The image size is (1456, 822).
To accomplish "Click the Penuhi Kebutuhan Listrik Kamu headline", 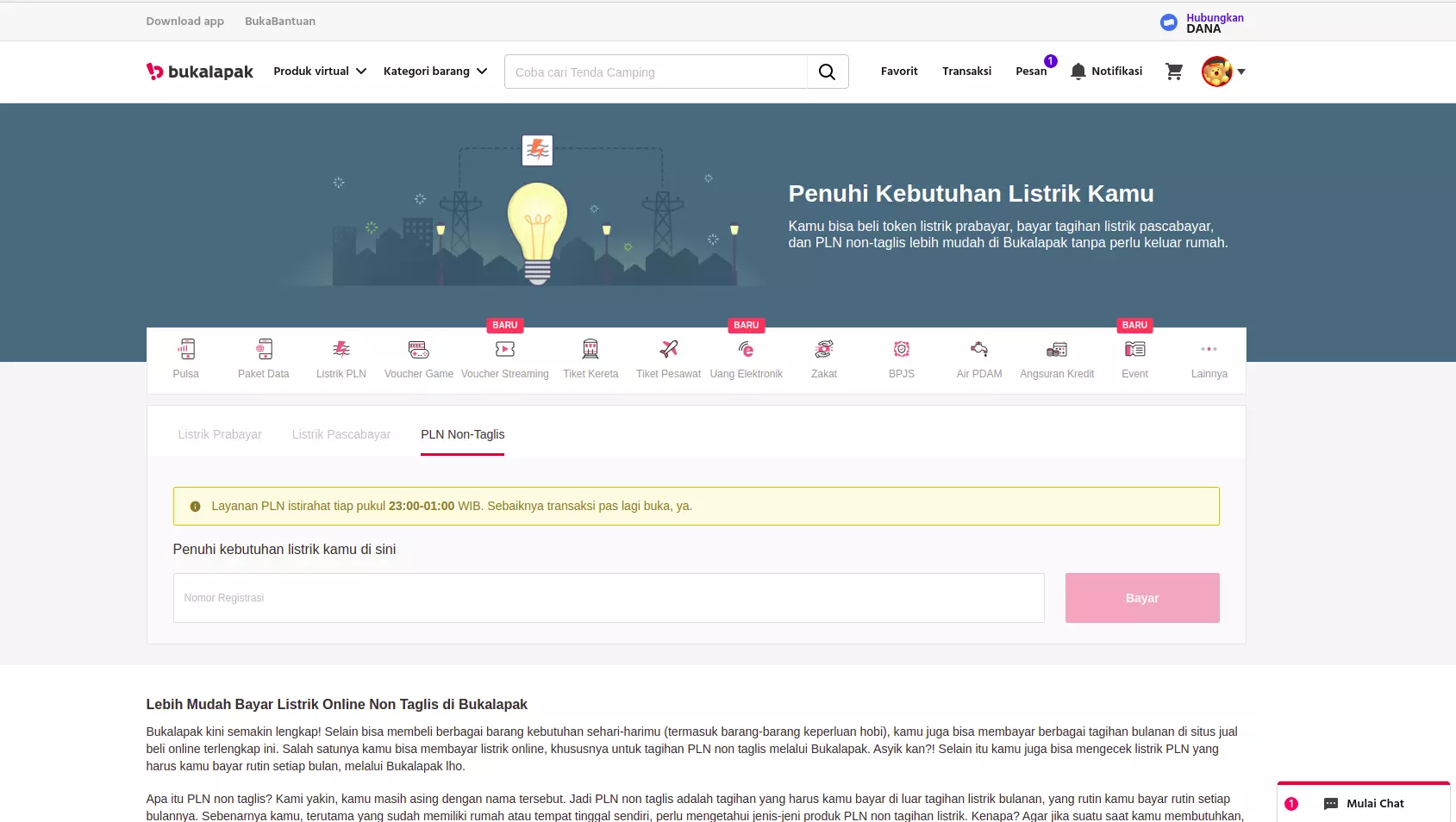I will 971,194.
